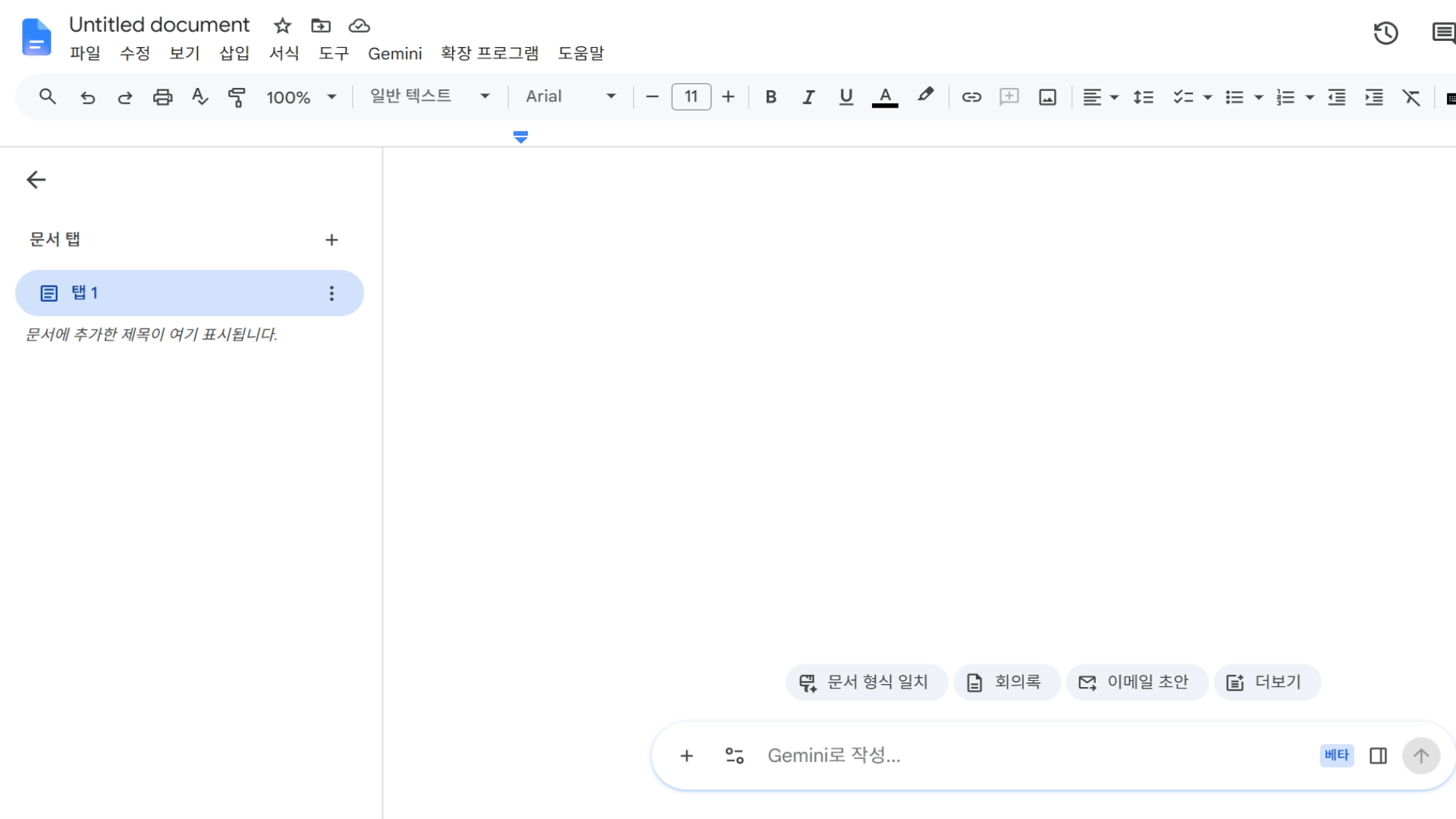
Task: Select the paint format tool
Action: pyautogui.click(x=237, y=97)
